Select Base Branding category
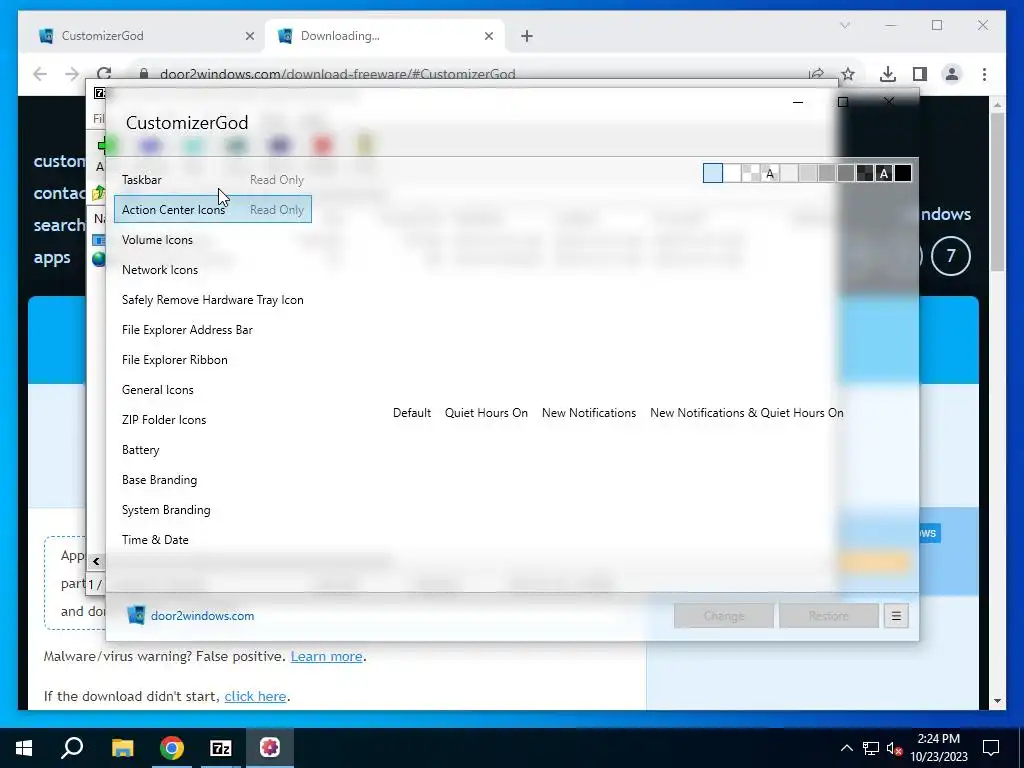The height and width of the screenshot is (768, 1024). click(213, 480)
